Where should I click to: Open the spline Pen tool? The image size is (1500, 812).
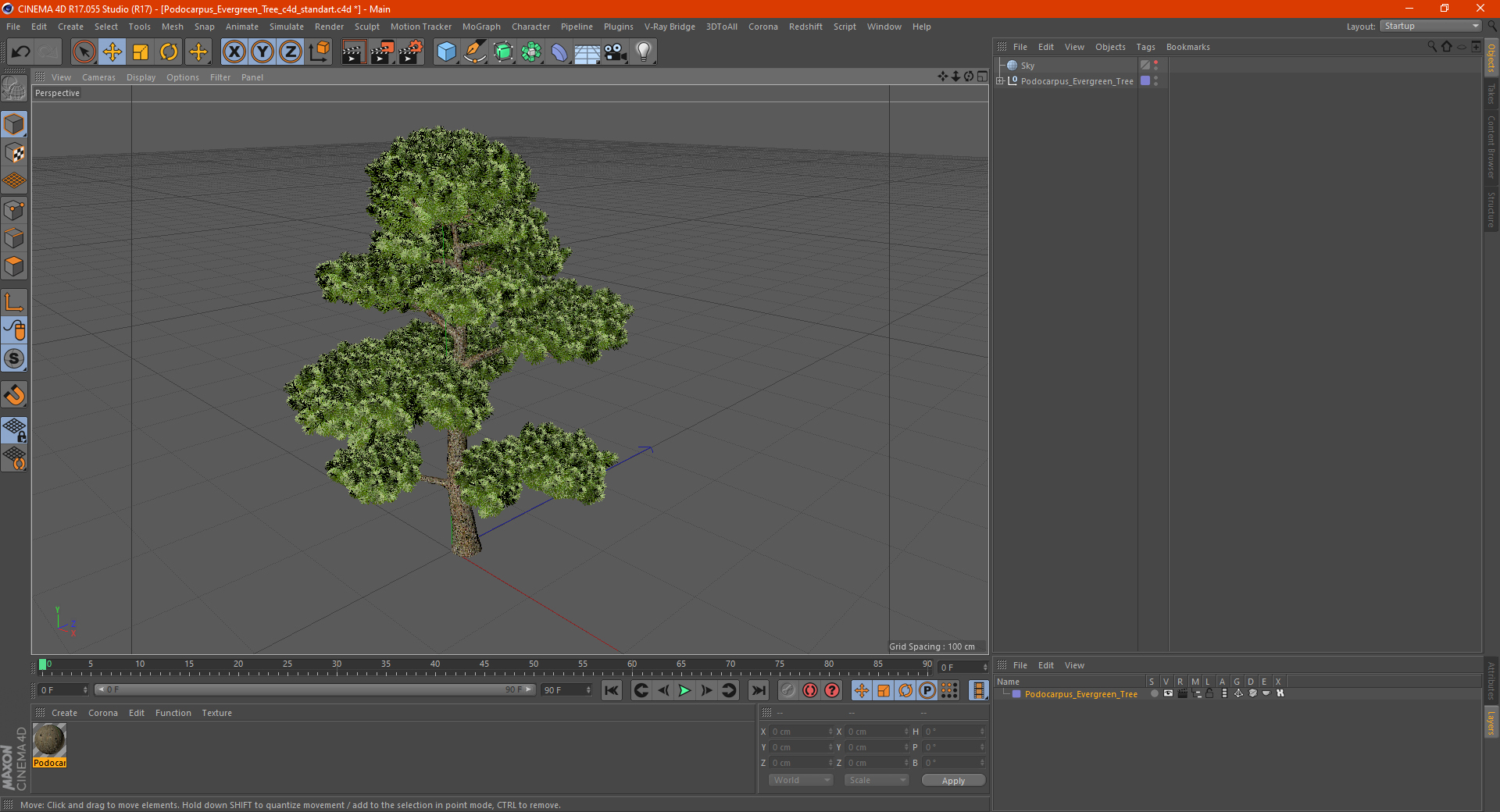coord(475,52)
